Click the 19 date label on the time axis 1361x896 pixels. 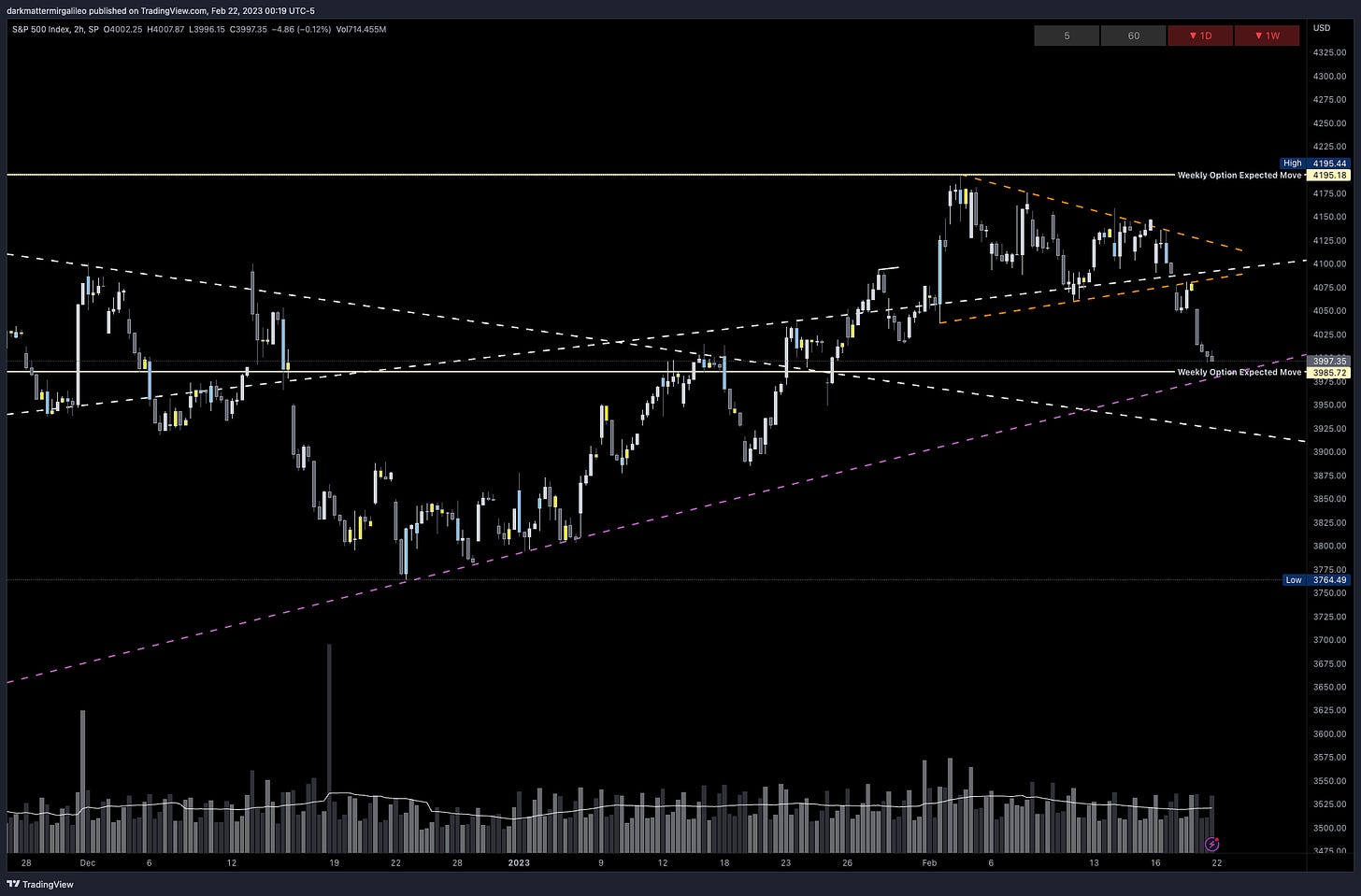[334, 863]
